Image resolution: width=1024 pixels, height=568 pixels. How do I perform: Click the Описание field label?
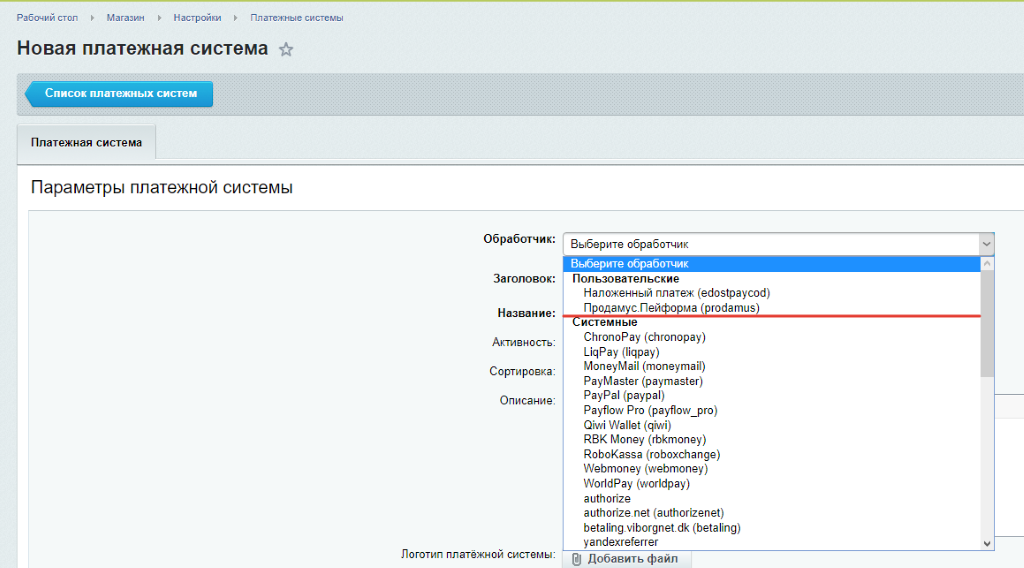click(528, 400)
